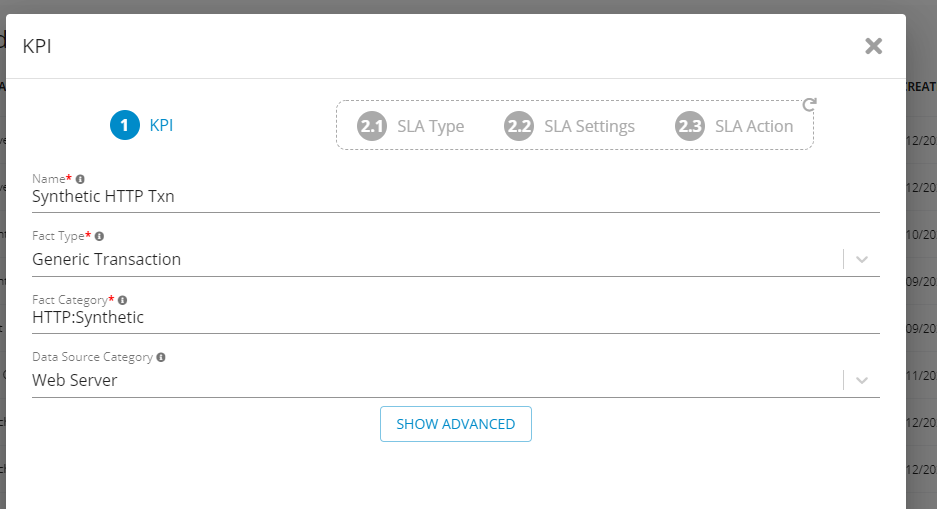Go to the SLA Settings step

[589, 127]
